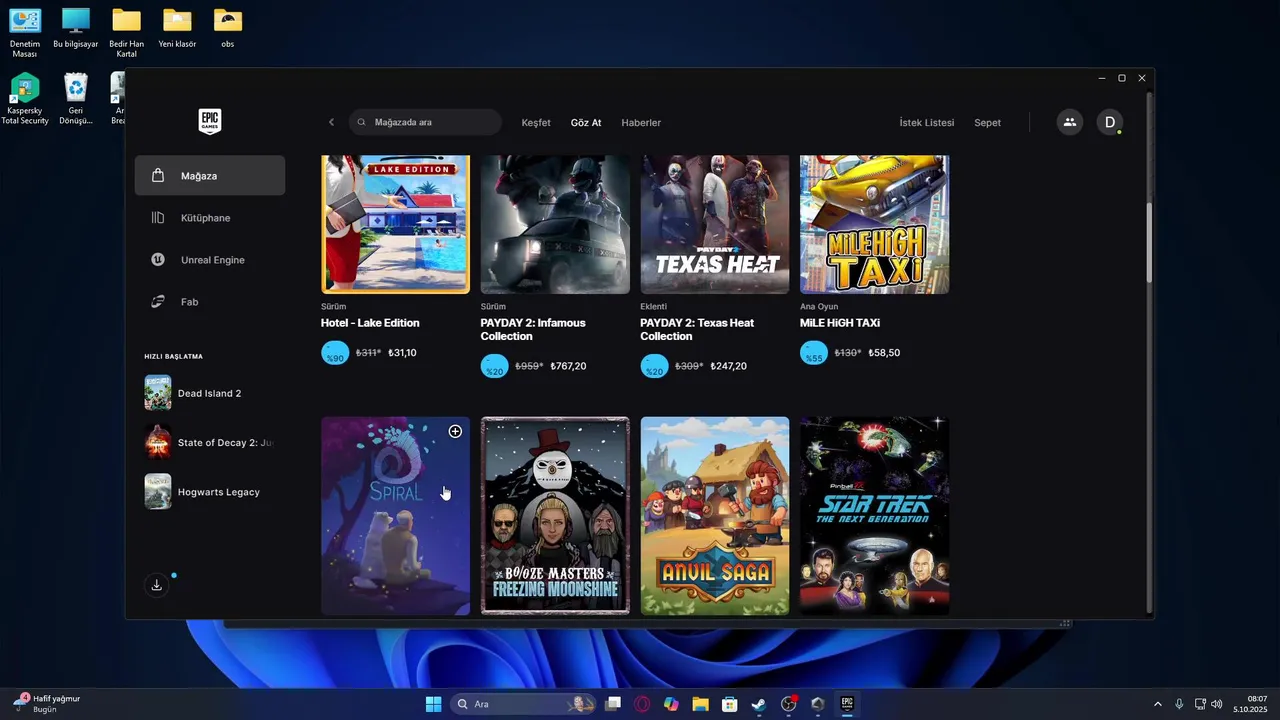This screenshot has width=1280, height=720.
Task: Open Bedir Han Kartal folder on desktop
Action: pyautogui.click(x=126, y=32)
